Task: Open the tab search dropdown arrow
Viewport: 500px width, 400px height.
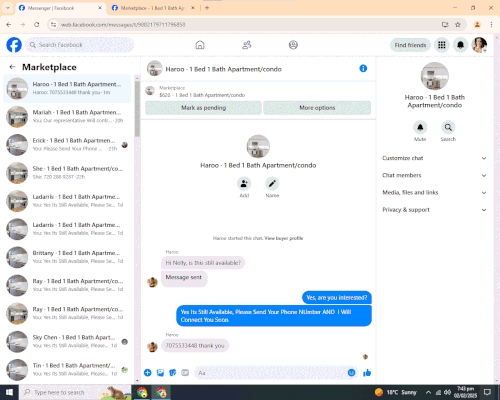Action: (x=7, y=8)
